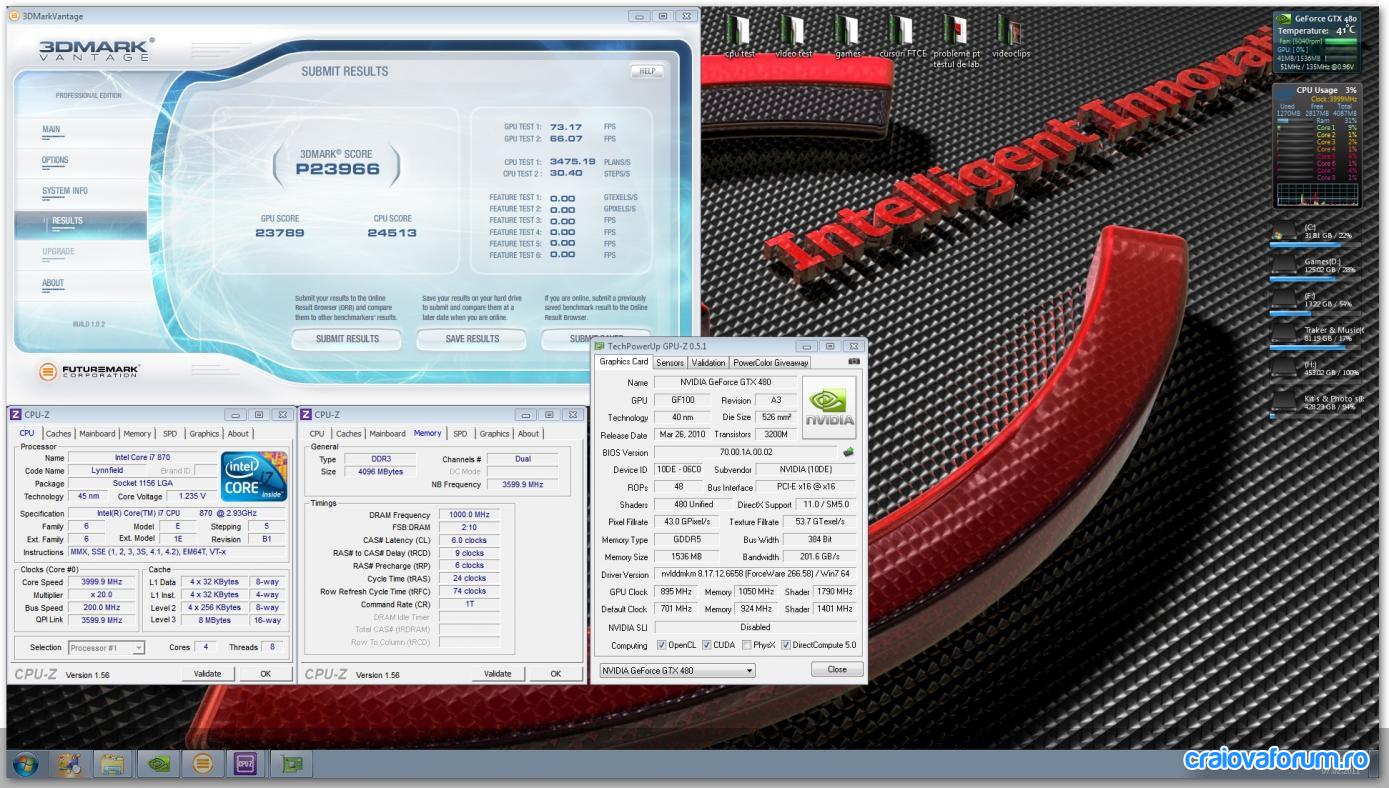Toggle the DirectCompute 5.0 checkbox

786,645
